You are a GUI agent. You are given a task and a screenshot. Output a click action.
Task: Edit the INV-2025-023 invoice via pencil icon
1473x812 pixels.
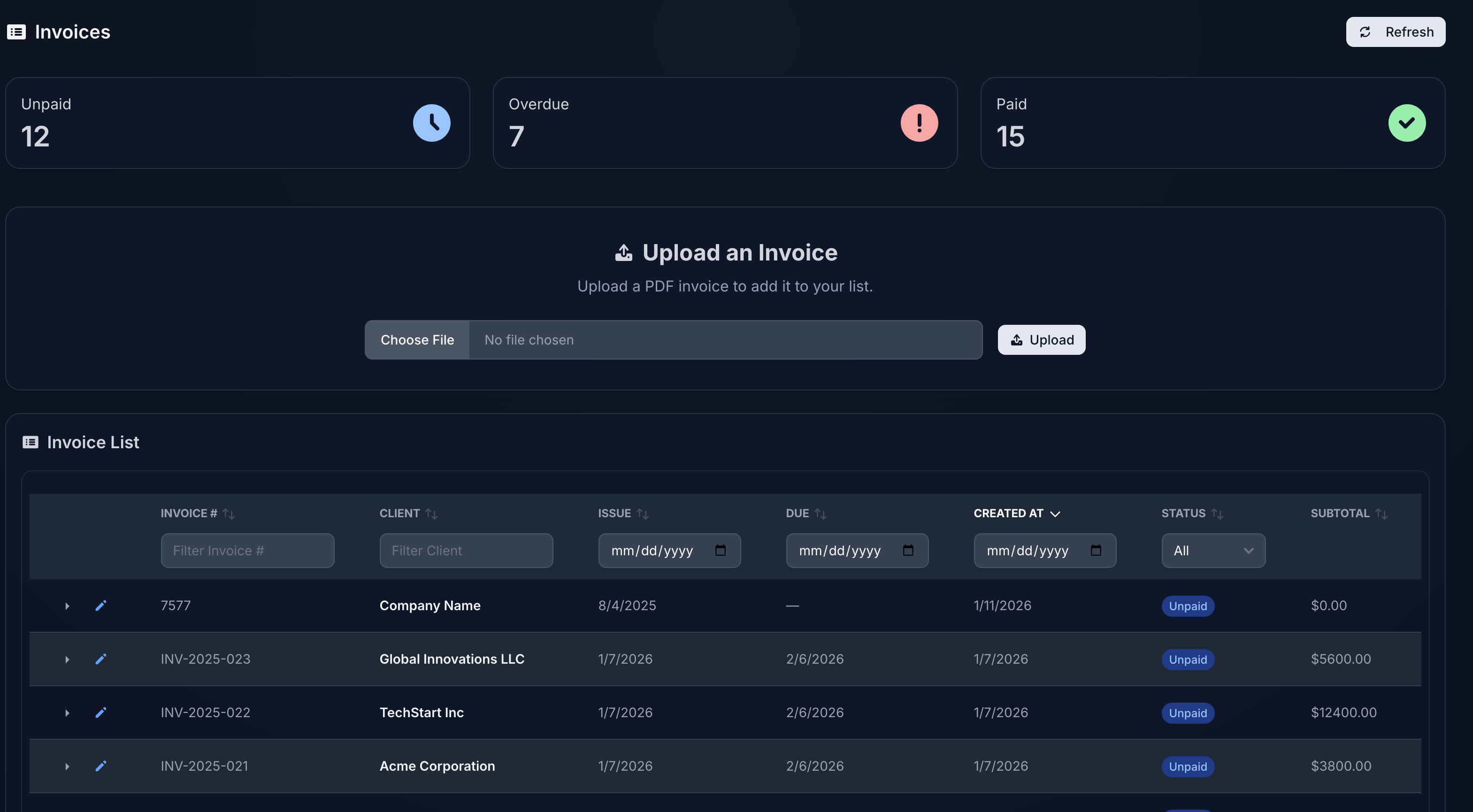tap(100, 659)
